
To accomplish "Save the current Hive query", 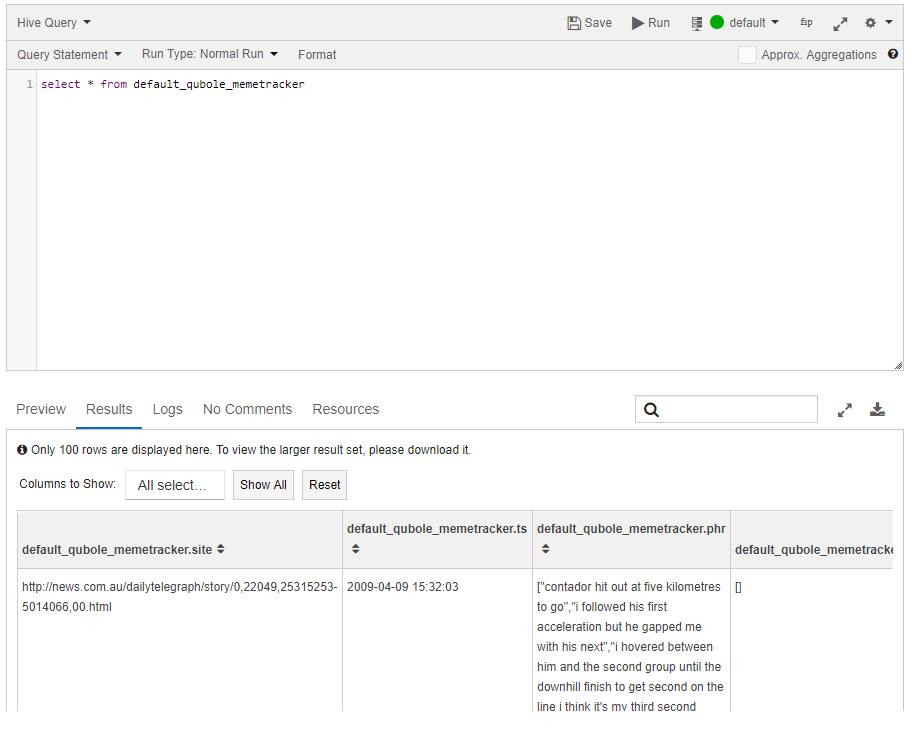I will 589,23.
